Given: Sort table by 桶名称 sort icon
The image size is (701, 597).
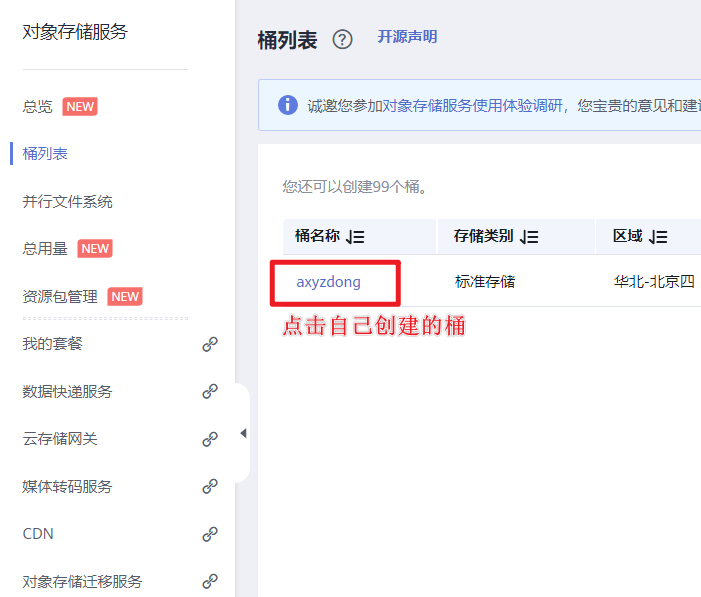Looking at the screenshot, I should (355, 237).
